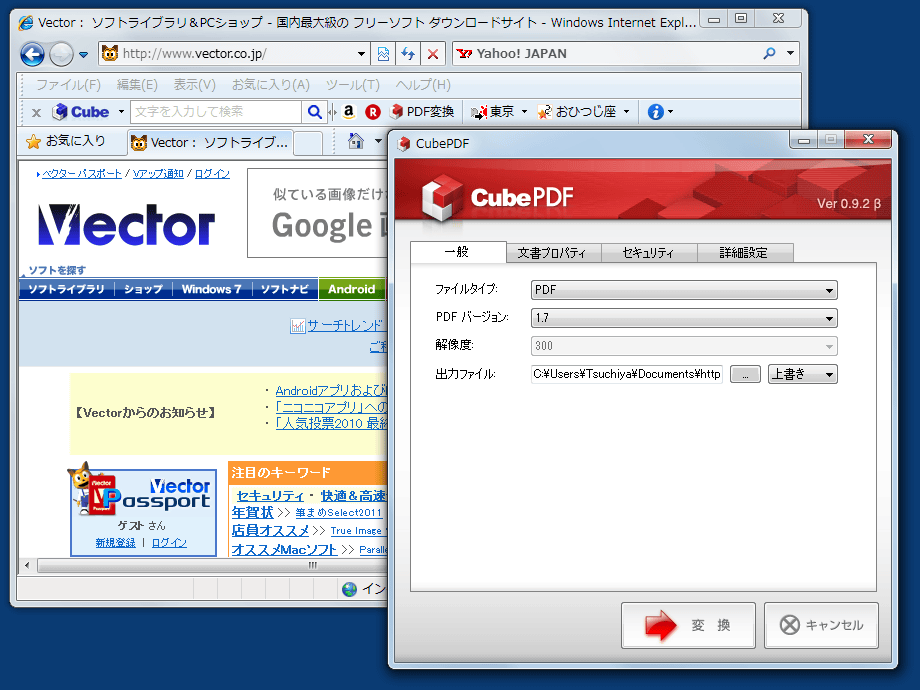The height and width of the screenshot is (690, 920).
Task: Click the search magnifier in Yahoo box
Action: click(x=769, y=53)
